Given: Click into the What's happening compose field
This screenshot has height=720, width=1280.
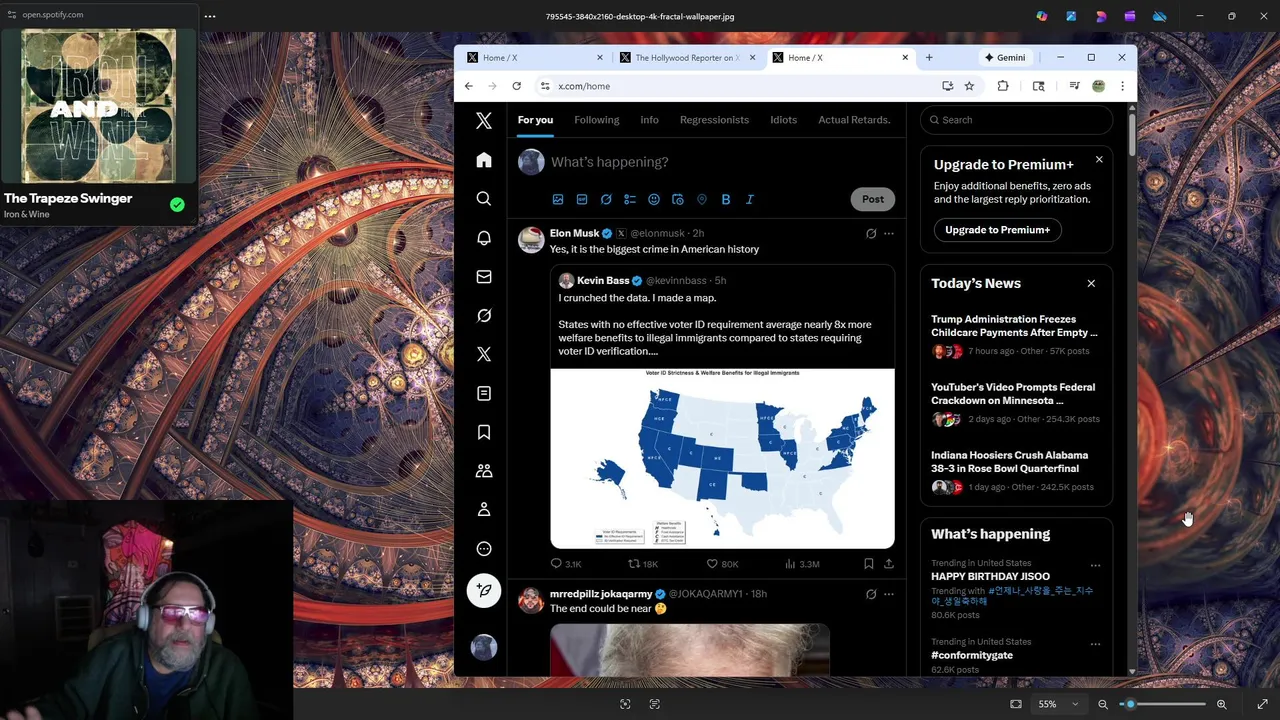Looking at the screenshot, I should 720,162.
